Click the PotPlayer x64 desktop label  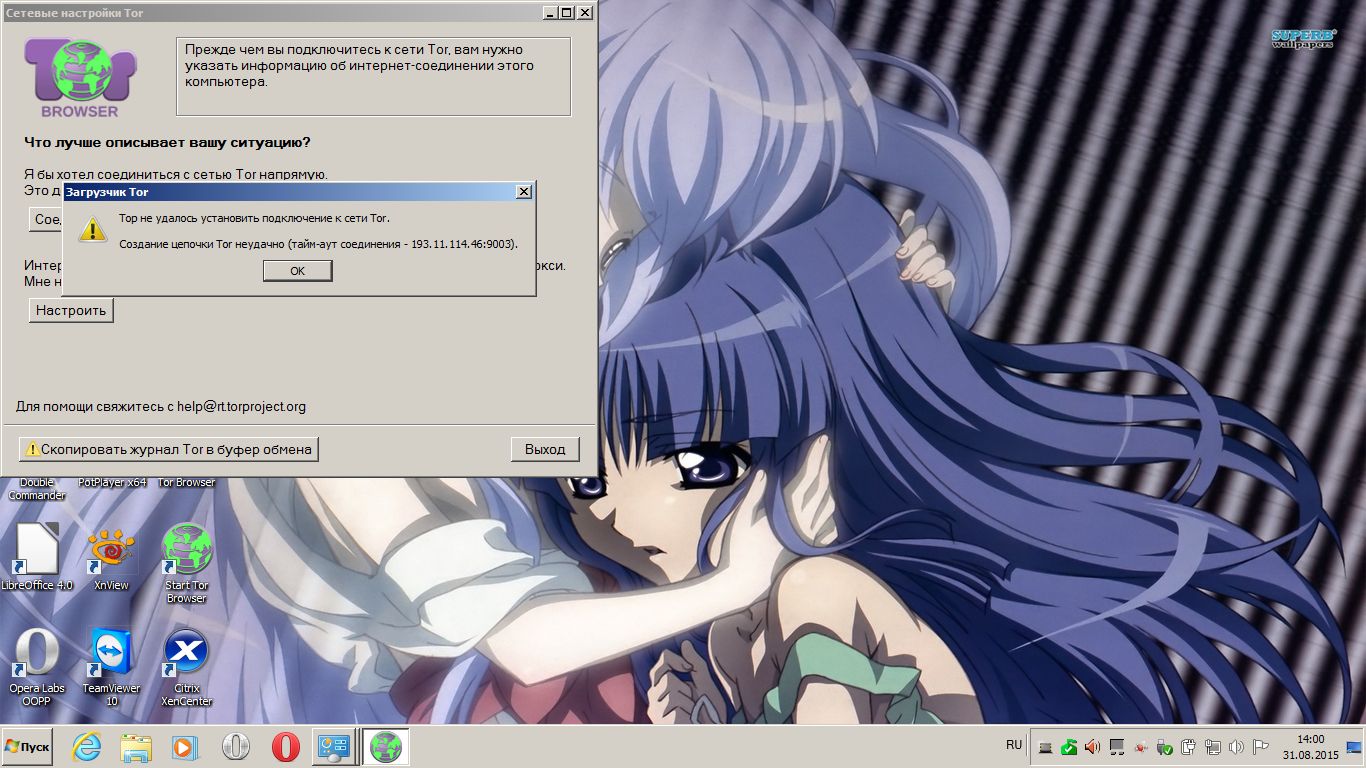[x=112, y=482]
